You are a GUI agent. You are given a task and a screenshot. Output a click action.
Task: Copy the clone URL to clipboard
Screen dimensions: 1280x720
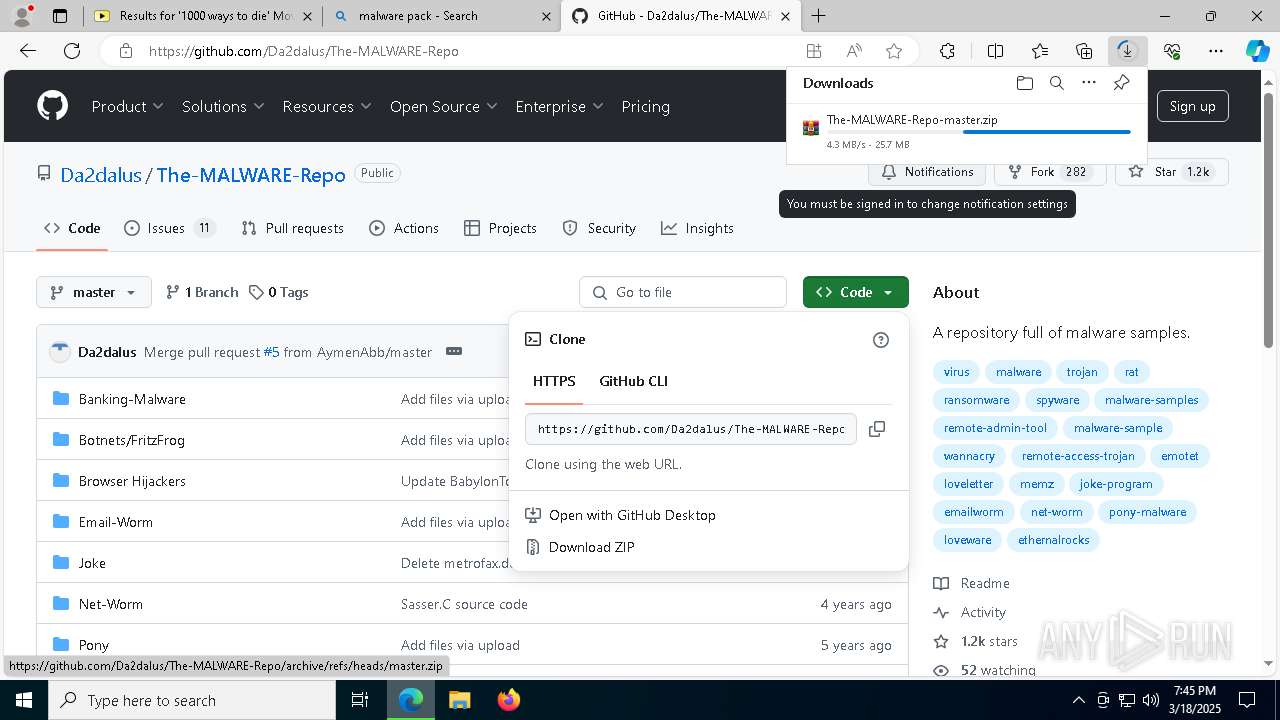click(x=877, y=429)
